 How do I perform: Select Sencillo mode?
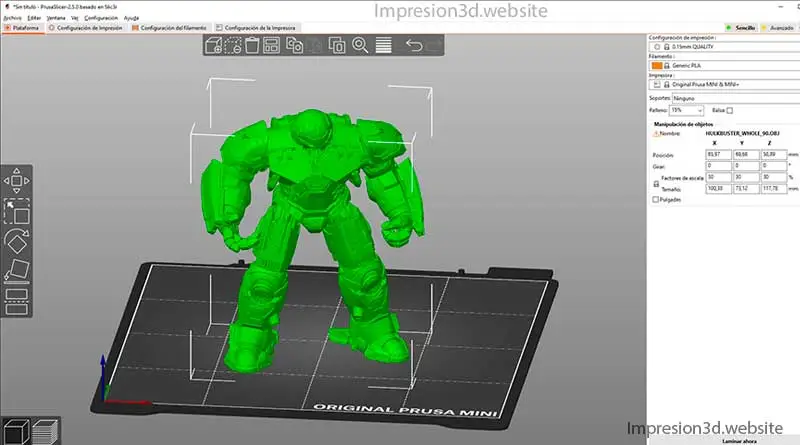(741, 28)
